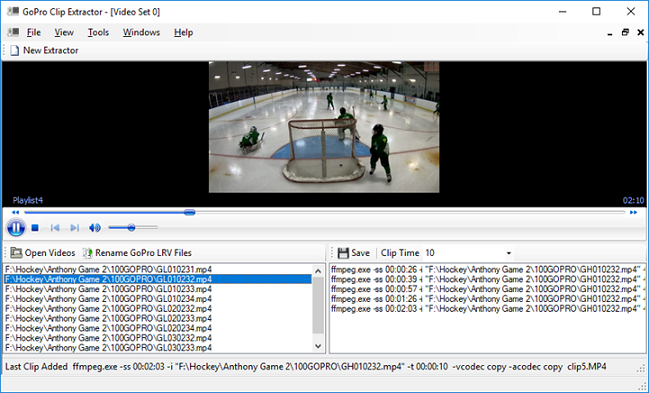The width and height of the screenshot is (649, 393).
Task: Click the fast-forward arrows on seek bar
Action: 633,212
